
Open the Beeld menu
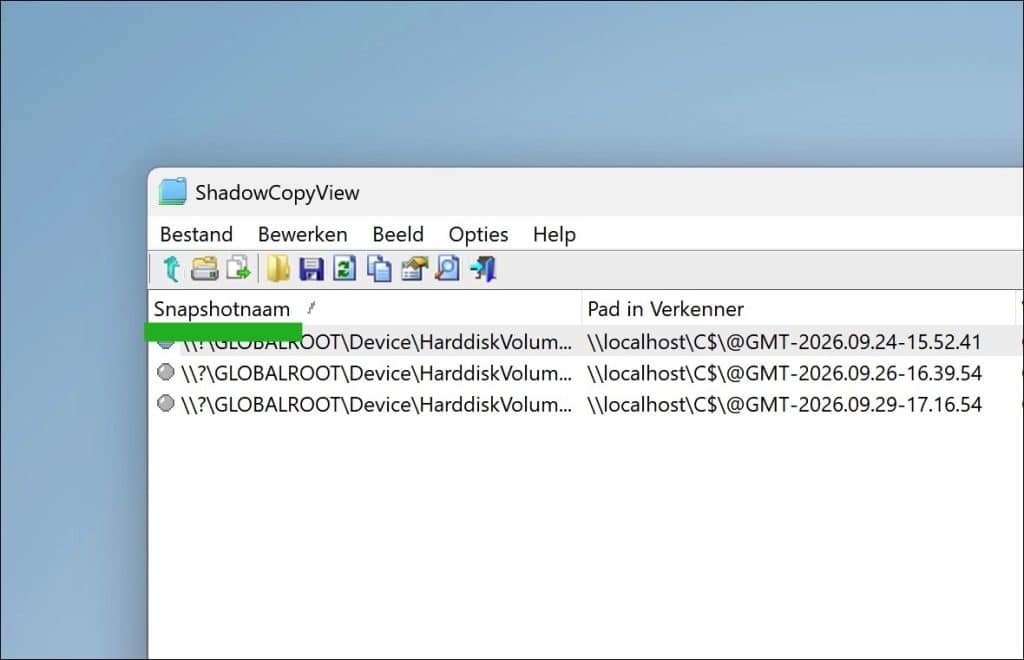[398, 234]
